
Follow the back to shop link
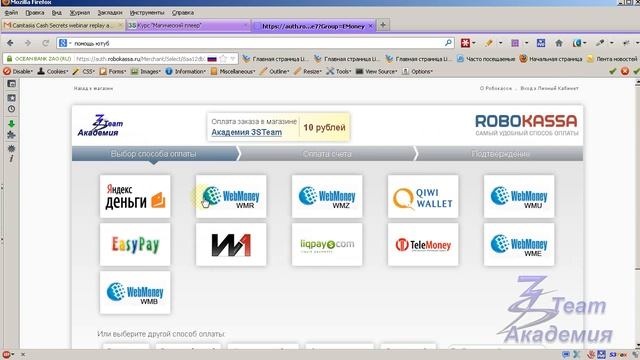(x=93, y=88)
